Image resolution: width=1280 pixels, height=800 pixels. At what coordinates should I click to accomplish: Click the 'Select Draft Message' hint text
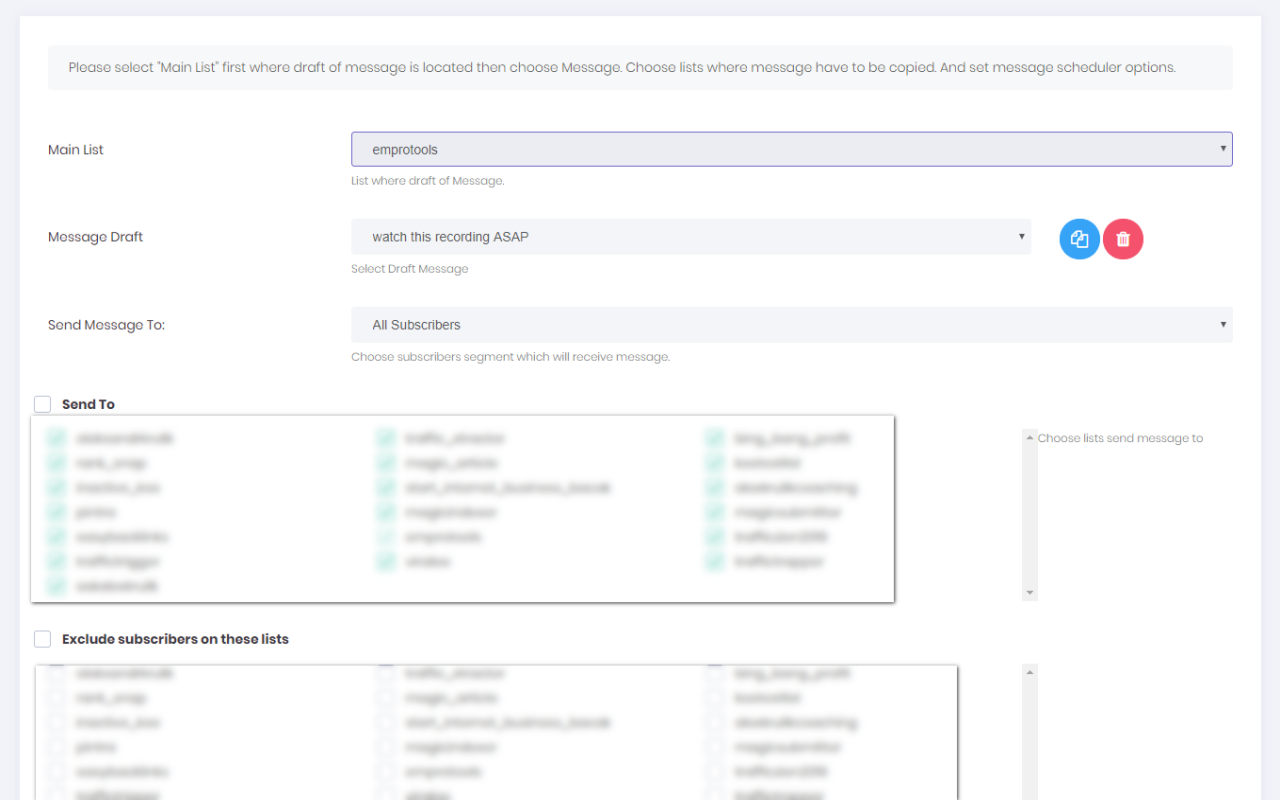(x=409, y=269)
